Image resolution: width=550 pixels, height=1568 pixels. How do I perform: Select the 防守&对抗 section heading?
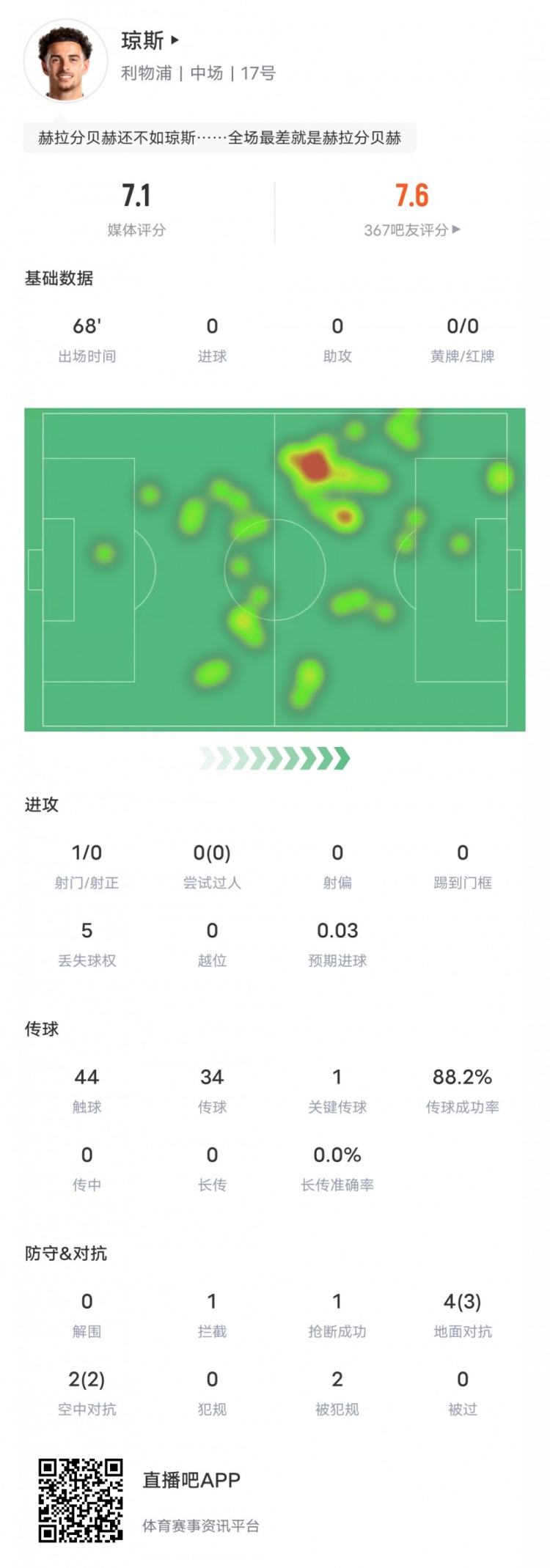coord(66,1254)
